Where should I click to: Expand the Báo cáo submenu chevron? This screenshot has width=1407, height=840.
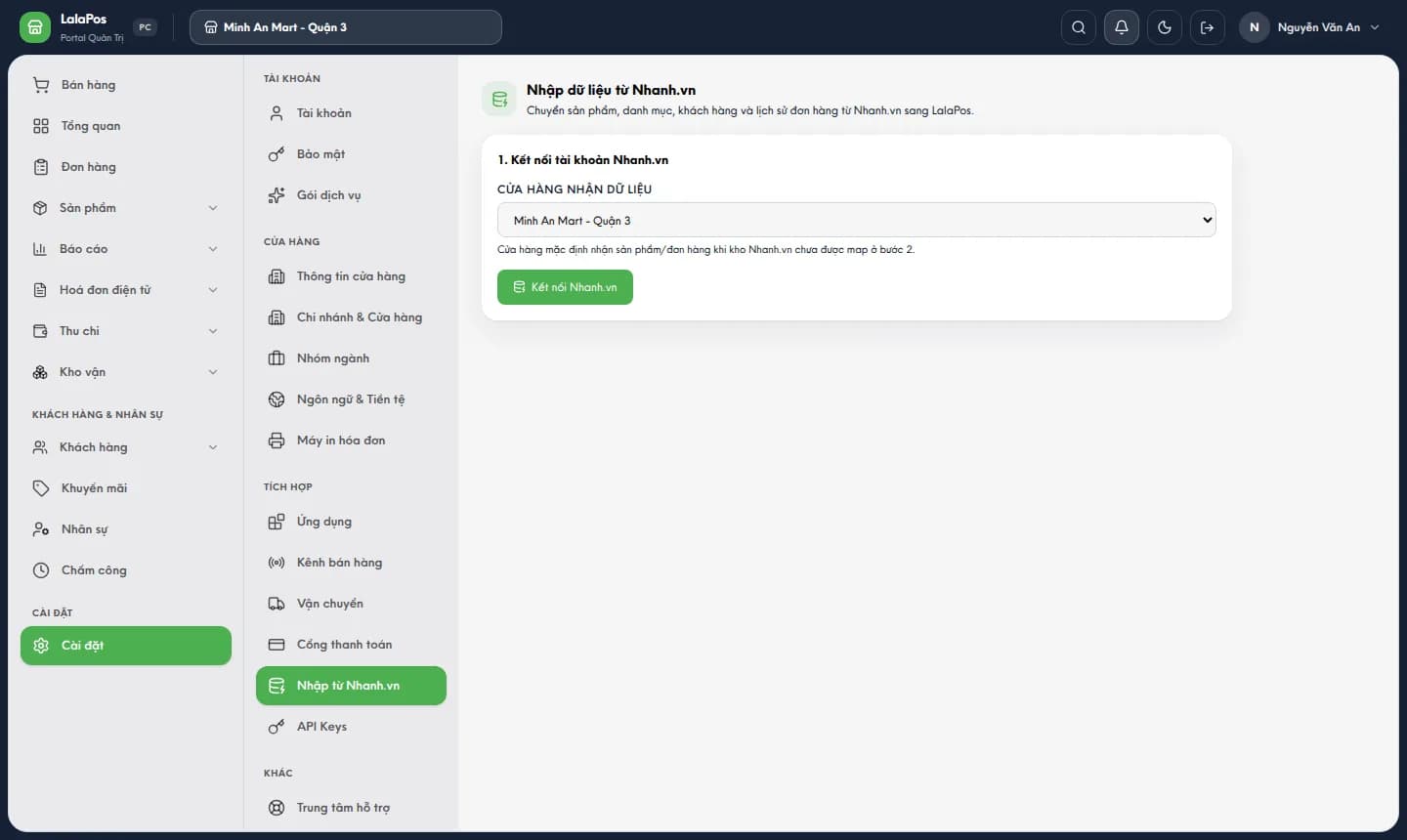(213, 249)
